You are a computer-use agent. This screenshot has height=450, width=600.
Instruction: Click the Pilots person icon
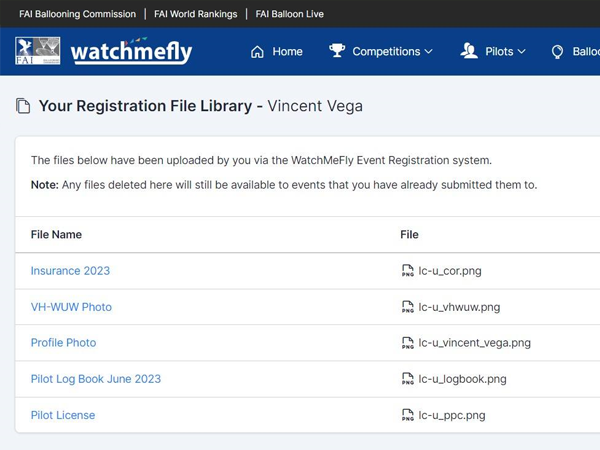click(x=469, y=51)
